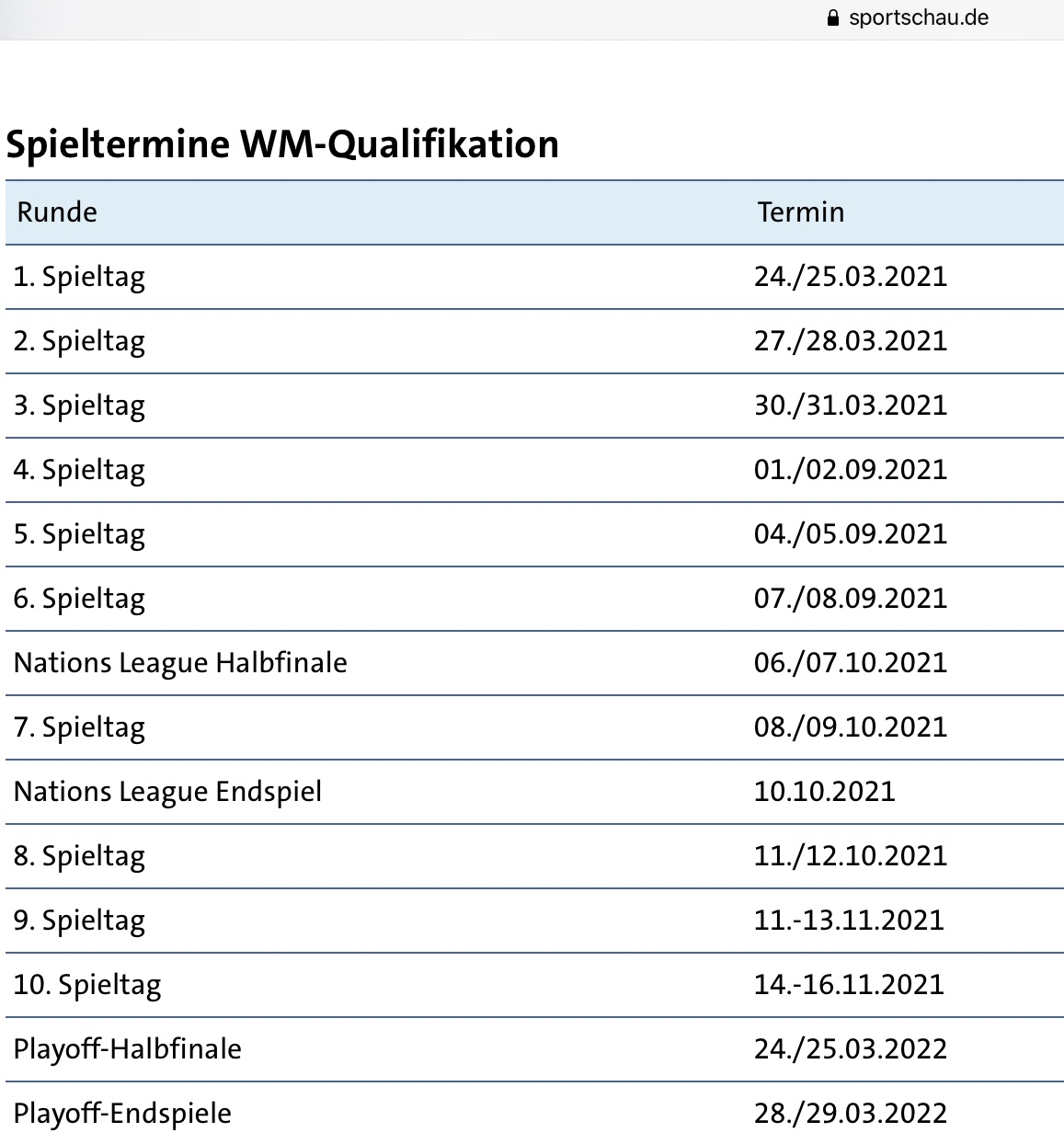Click date 10.10.2021

[824, 792]
